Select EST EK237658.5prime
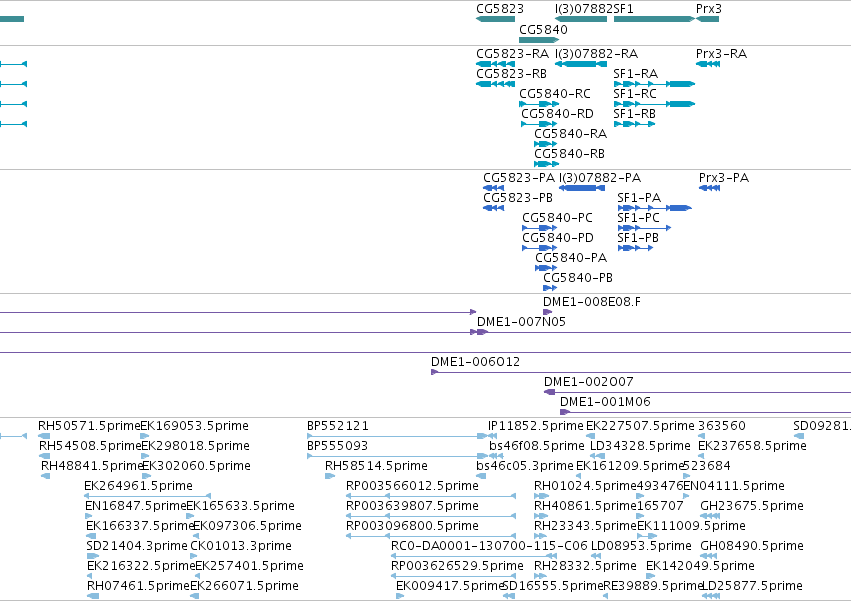The height and width of the screenshot is (601, 851). point(702,456)
